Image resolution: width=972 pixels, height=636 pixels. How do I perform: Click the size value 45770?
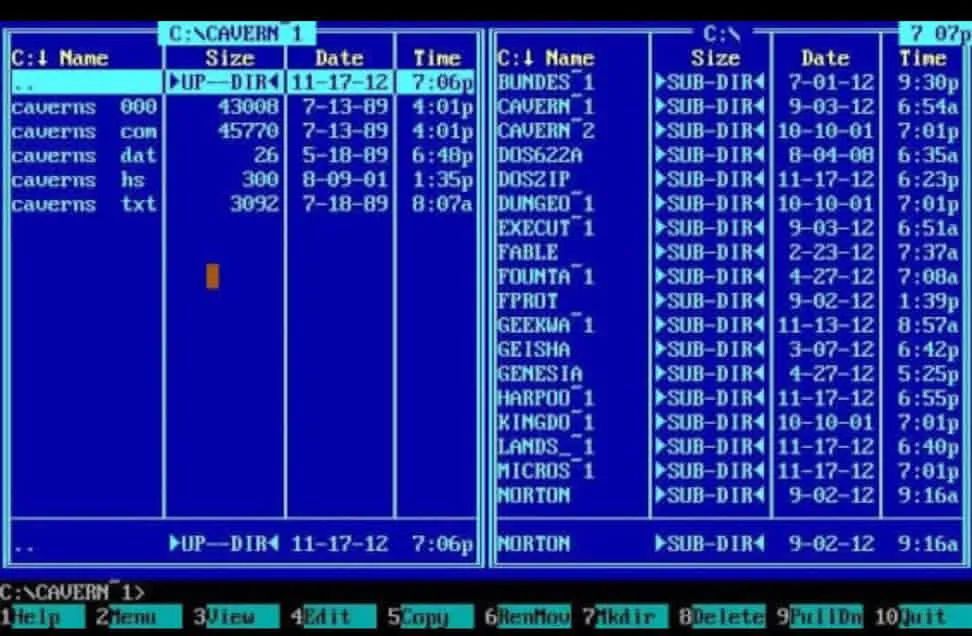pyautogui.click(x=248, y=131)
